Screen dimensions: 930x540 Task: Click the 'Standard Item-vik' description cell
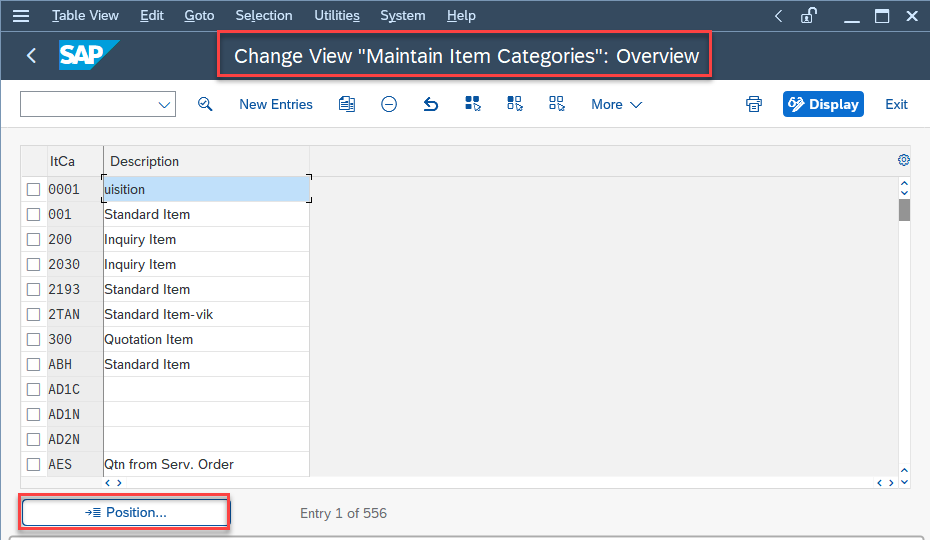click(x=206, y=315)
